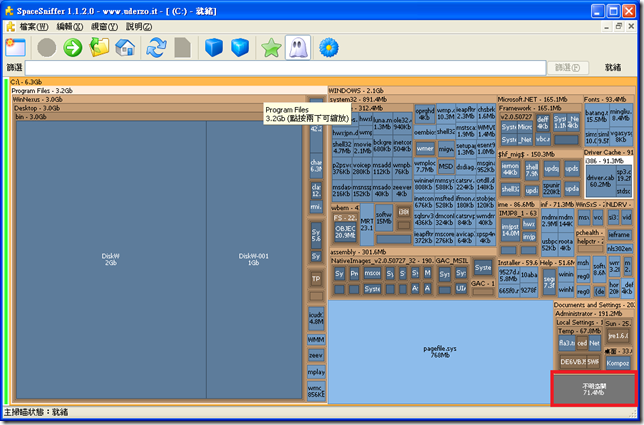Image resolution: width=644 pixels, height=425 pixels.
Task: Click the Administrator - 191.2Mb header
Action: point(594,313)
